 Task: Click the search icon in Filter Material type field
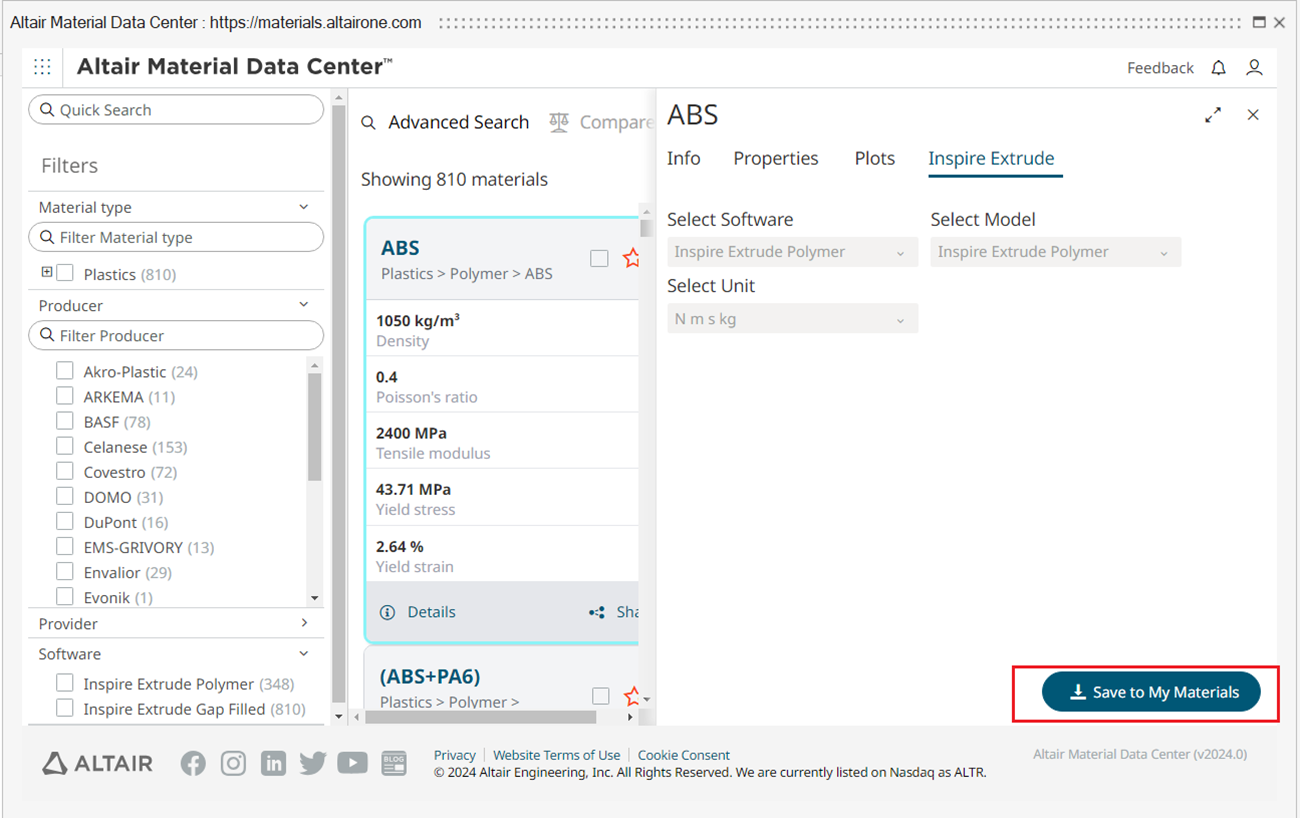click(x=47, y=238)
